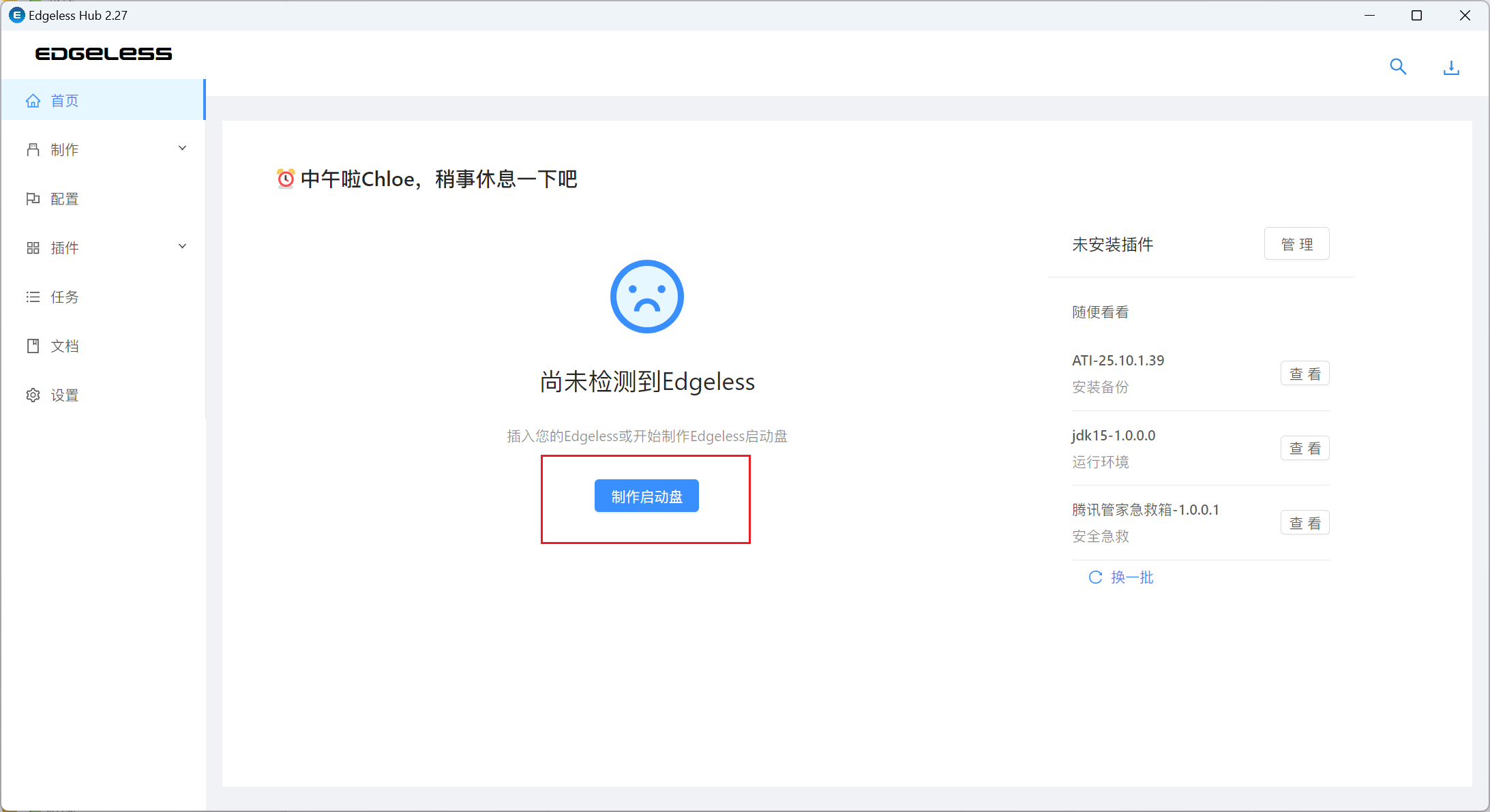Screen dimensions: 1490x812
Task: Click the refresh icon beside 换一批
Action: click(1095, 577)
